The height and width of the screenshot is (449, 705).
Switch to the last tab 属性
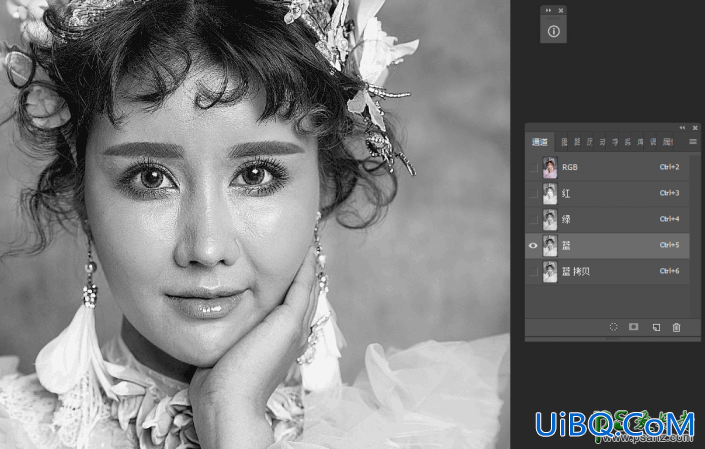[x=668, y=142]
